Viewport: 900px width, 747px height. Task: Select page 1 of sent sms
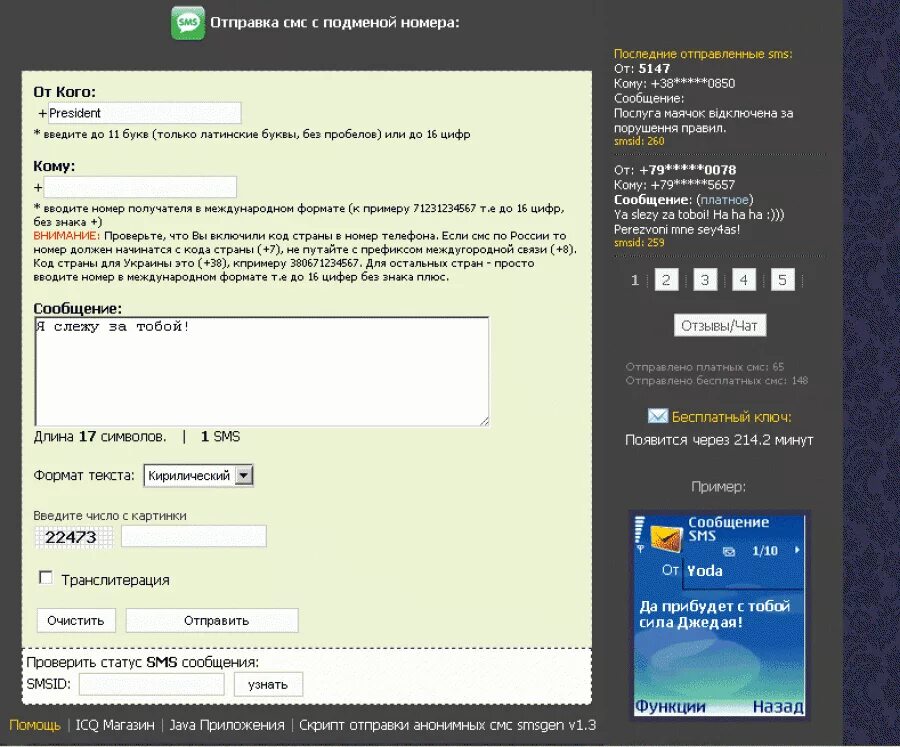pos(635,280)
